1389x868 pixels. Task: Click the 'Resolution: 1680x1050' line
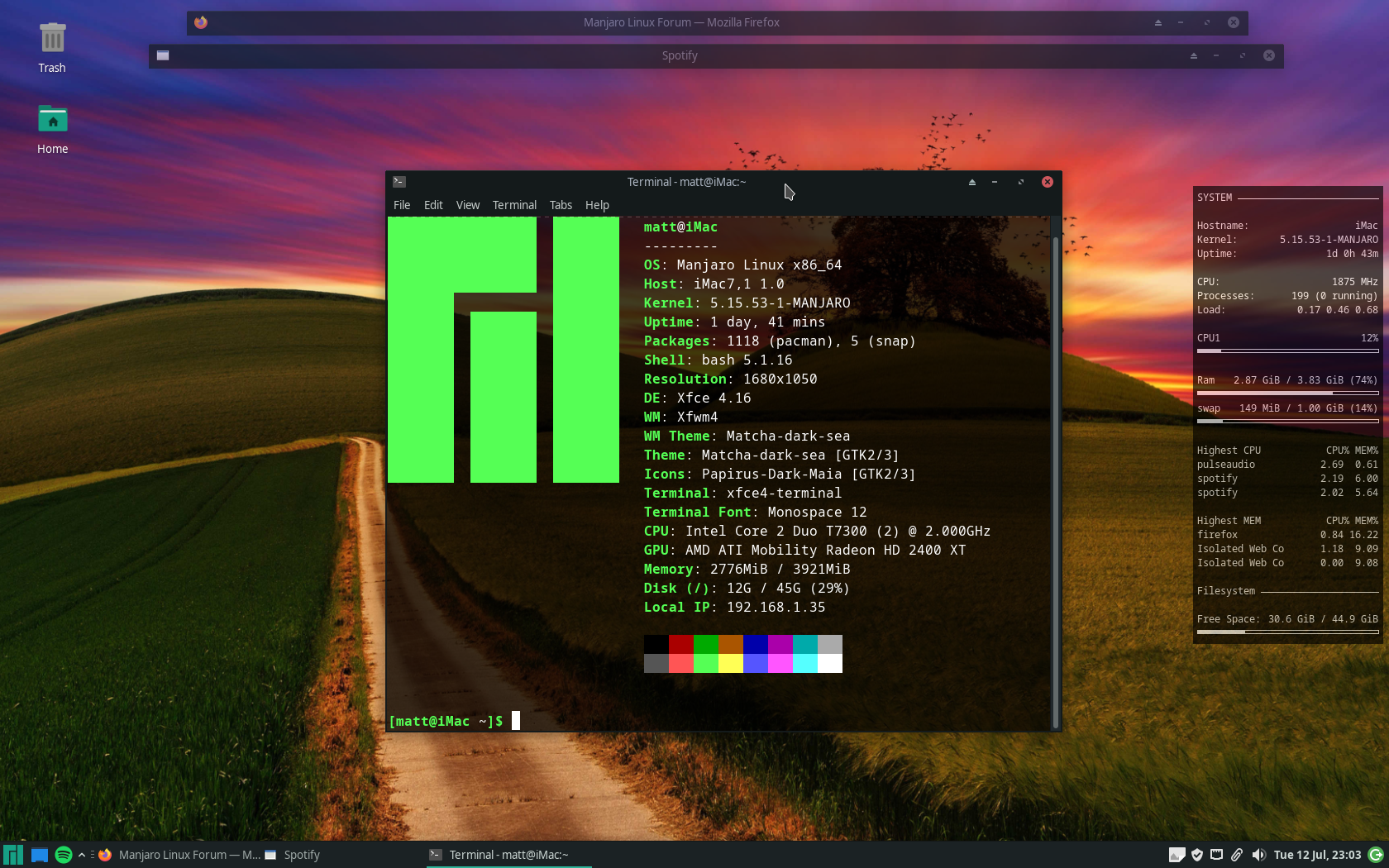point(730,379)
